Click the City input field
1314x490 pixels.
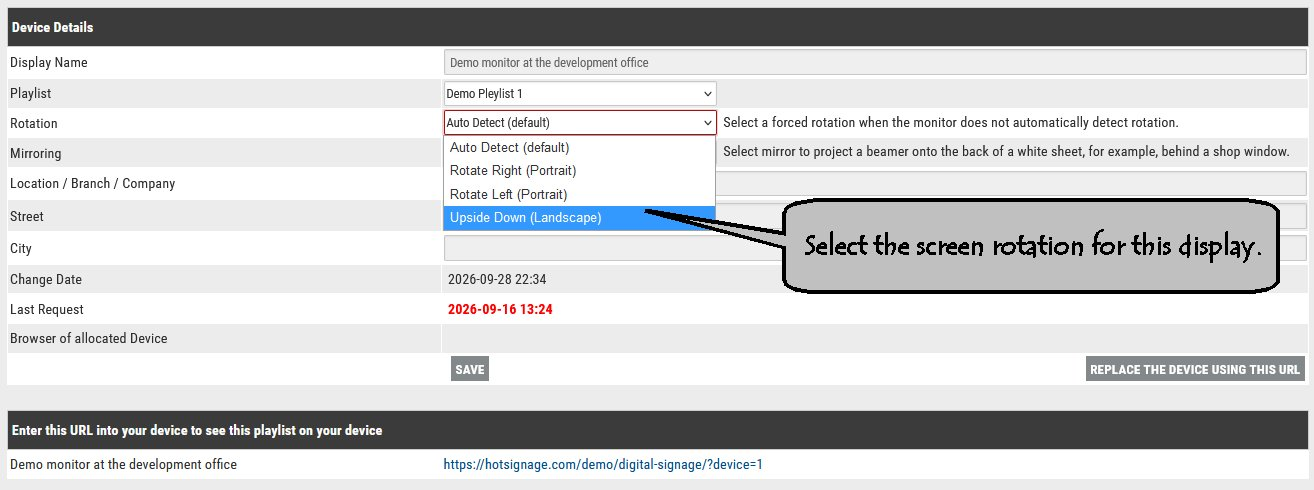click(x=875, y=248)
